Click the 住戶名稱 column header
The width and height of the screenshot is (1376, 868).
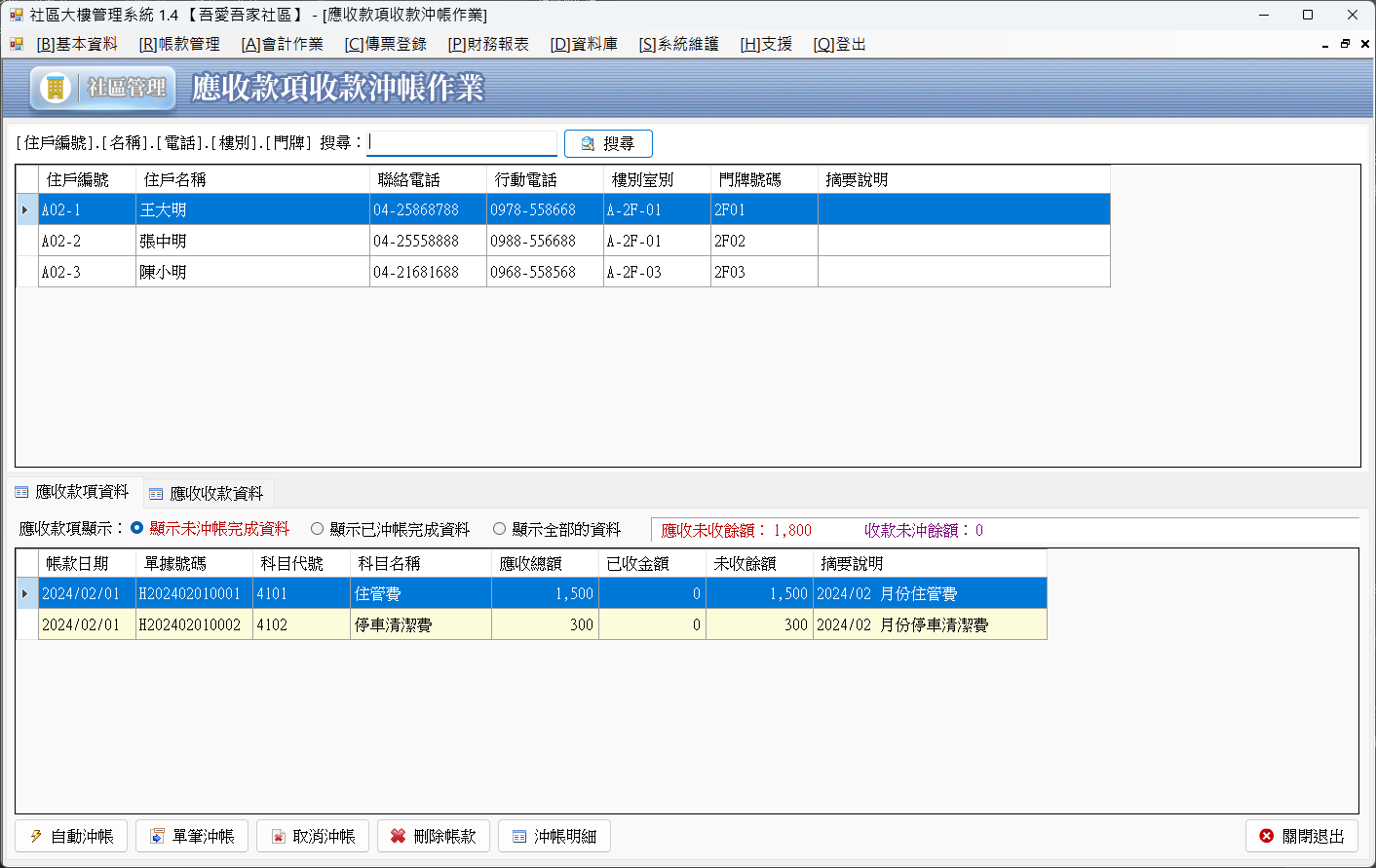pyautogui.click(x=253, y=179)
